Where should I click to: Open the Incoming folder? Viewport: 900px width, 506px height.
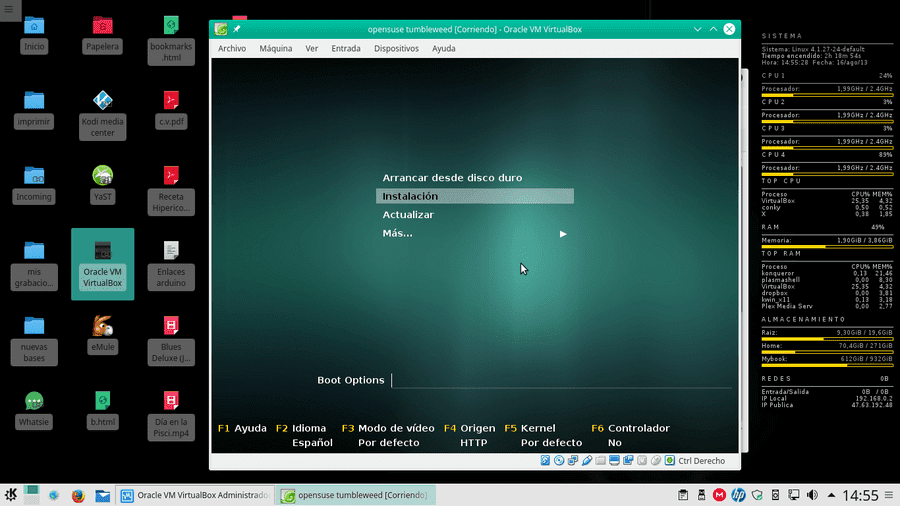(x=34, y=184)
